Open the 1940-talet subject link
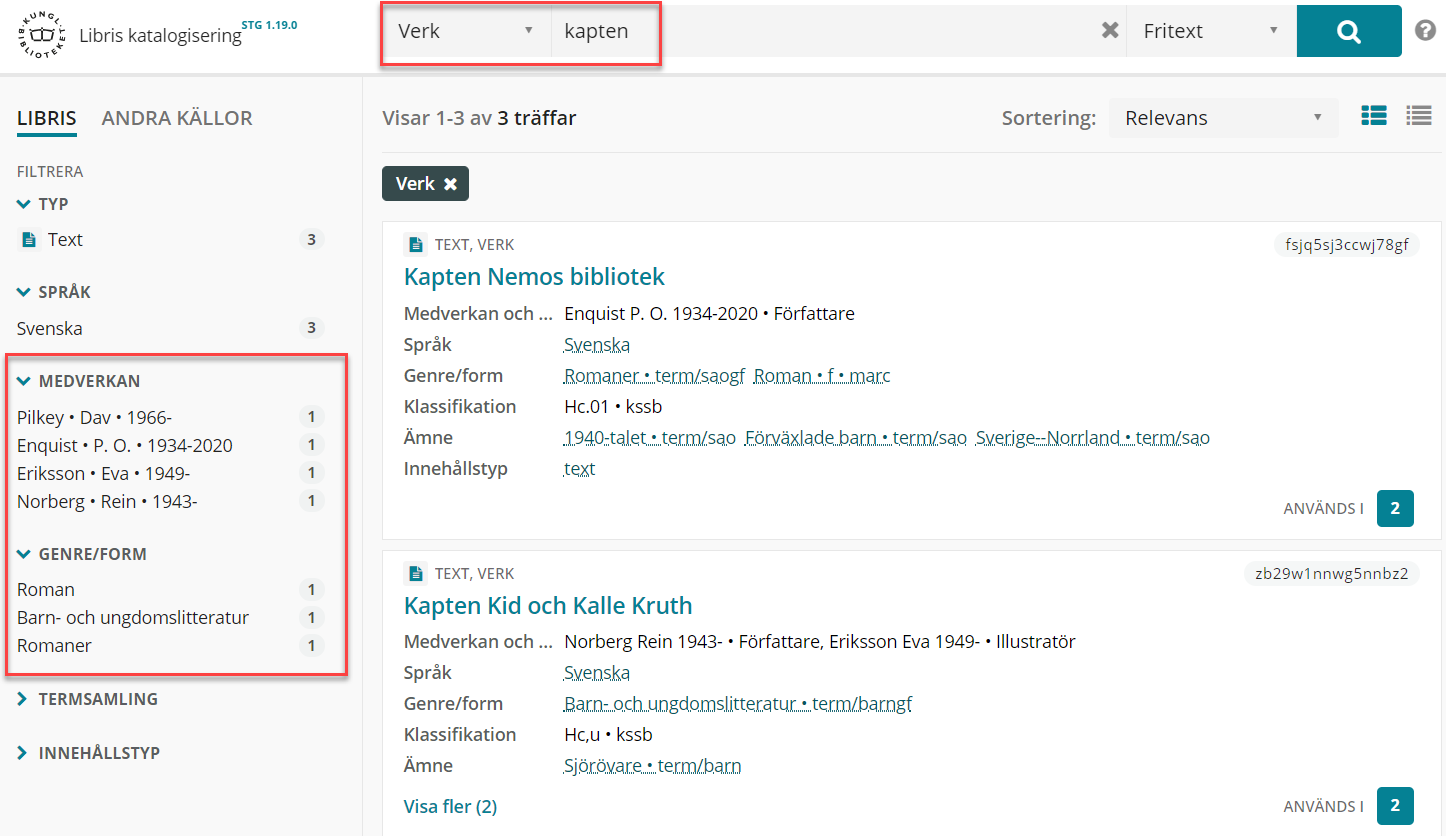The width and height of the screenshot is (1446, 836). click(x=650, y=438)
